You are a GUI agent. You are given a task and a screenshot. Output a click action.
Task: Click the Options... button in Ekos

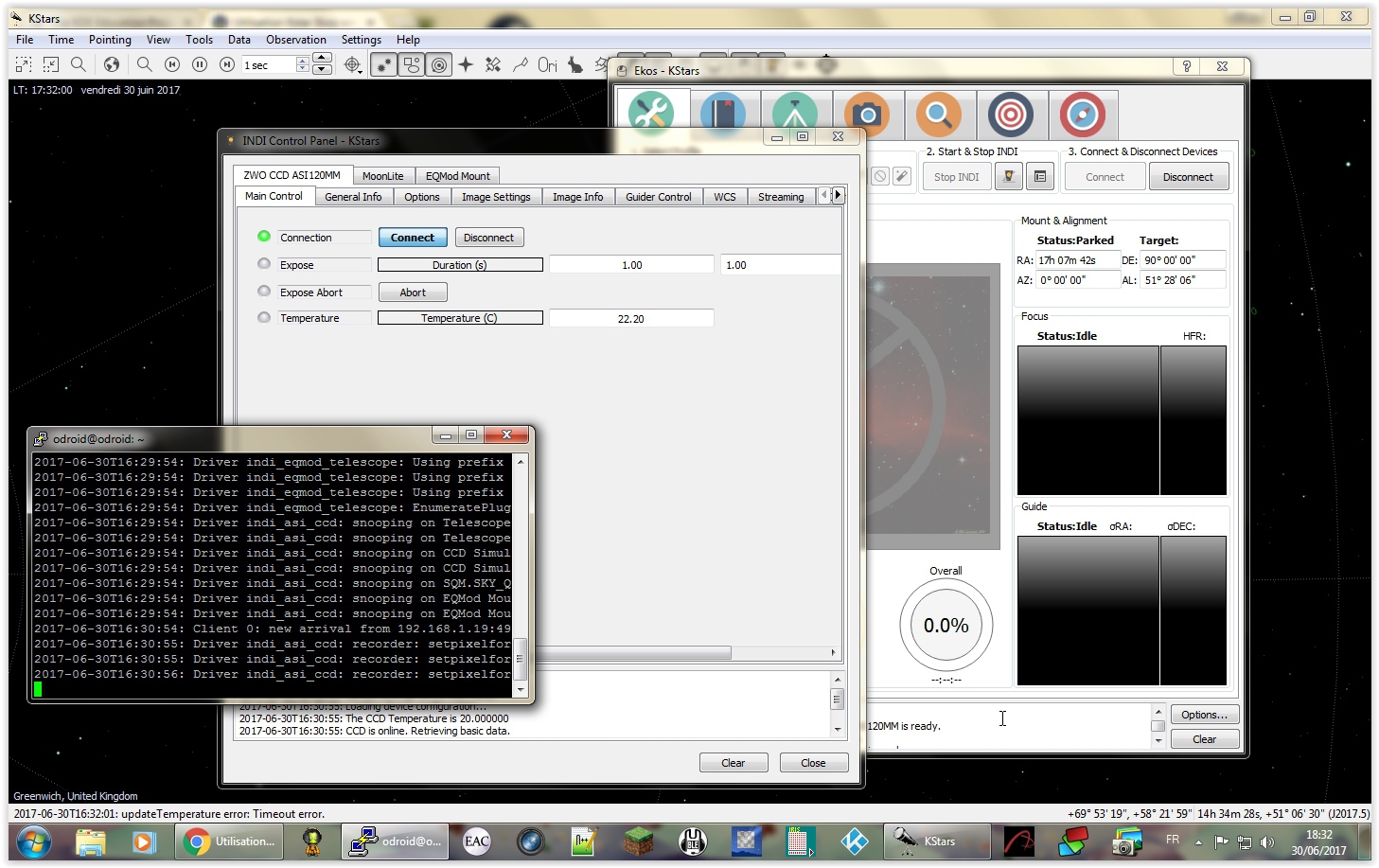pos(1204,715)
